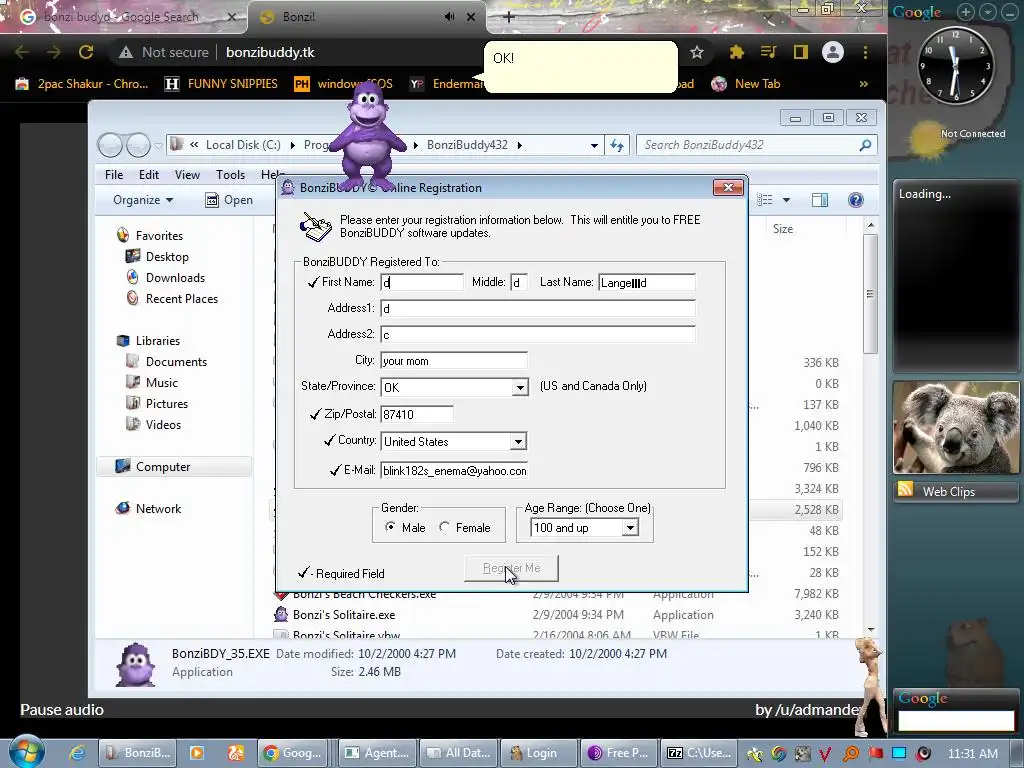Screen dimensions: 1024x768
Task: Refresh the Explorer address bar
Action: 617,145
